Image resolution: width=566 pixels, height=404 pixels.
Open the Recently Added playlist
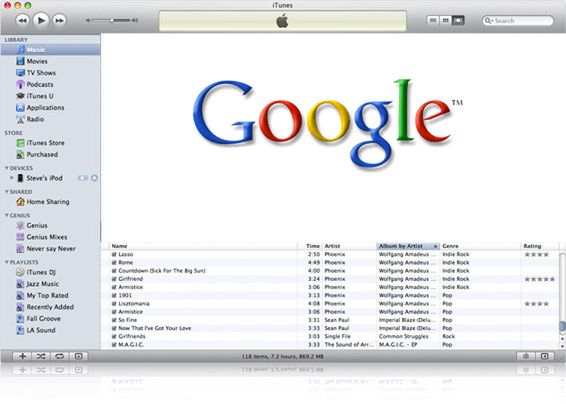coord(51,307)
